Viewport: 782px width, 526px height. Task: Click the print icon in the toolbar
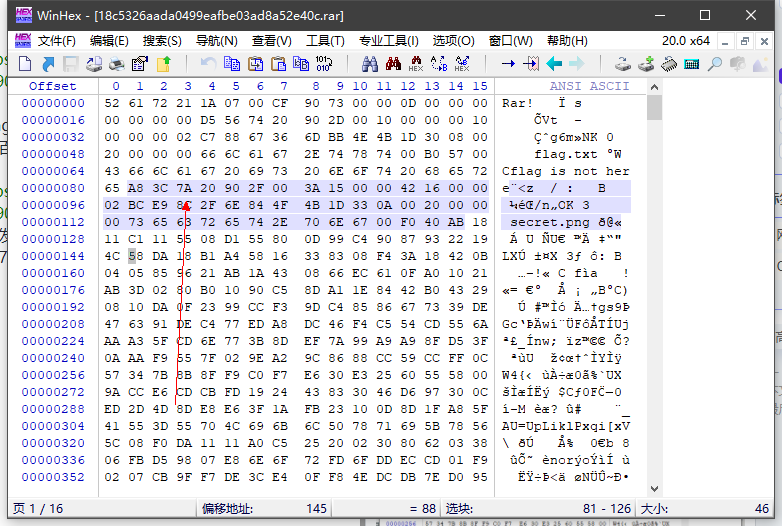tap(117, 64)
